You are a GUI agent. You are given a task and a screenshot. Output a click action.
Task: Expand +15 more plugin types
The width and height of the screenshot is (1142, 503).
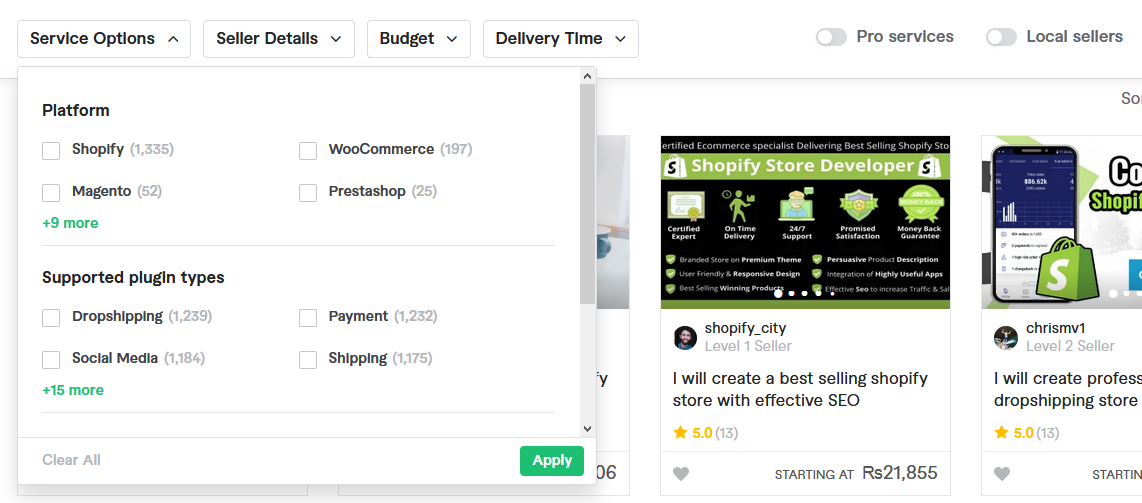point(73,390)
